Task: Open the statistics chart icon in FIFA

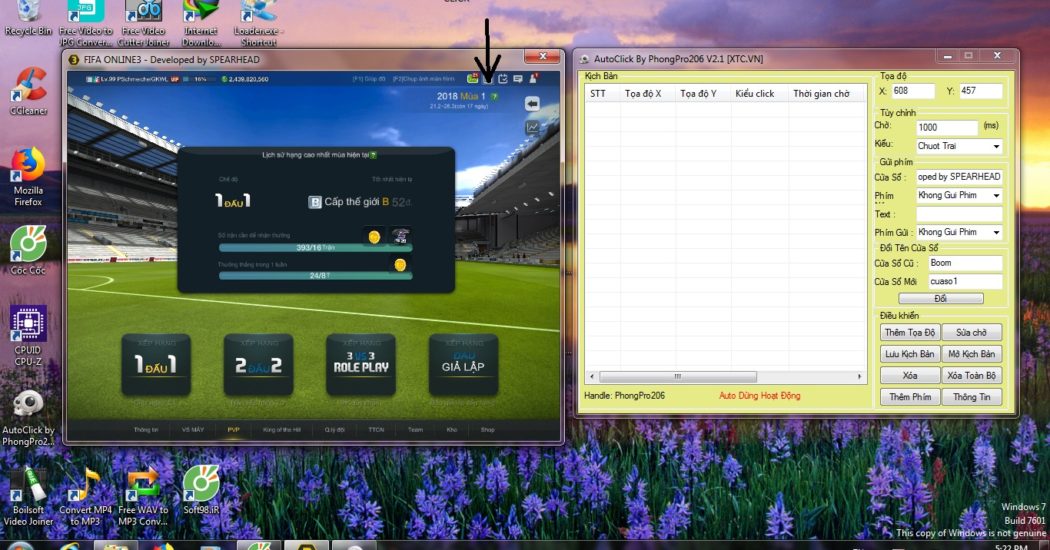Action: click(532, 127)
